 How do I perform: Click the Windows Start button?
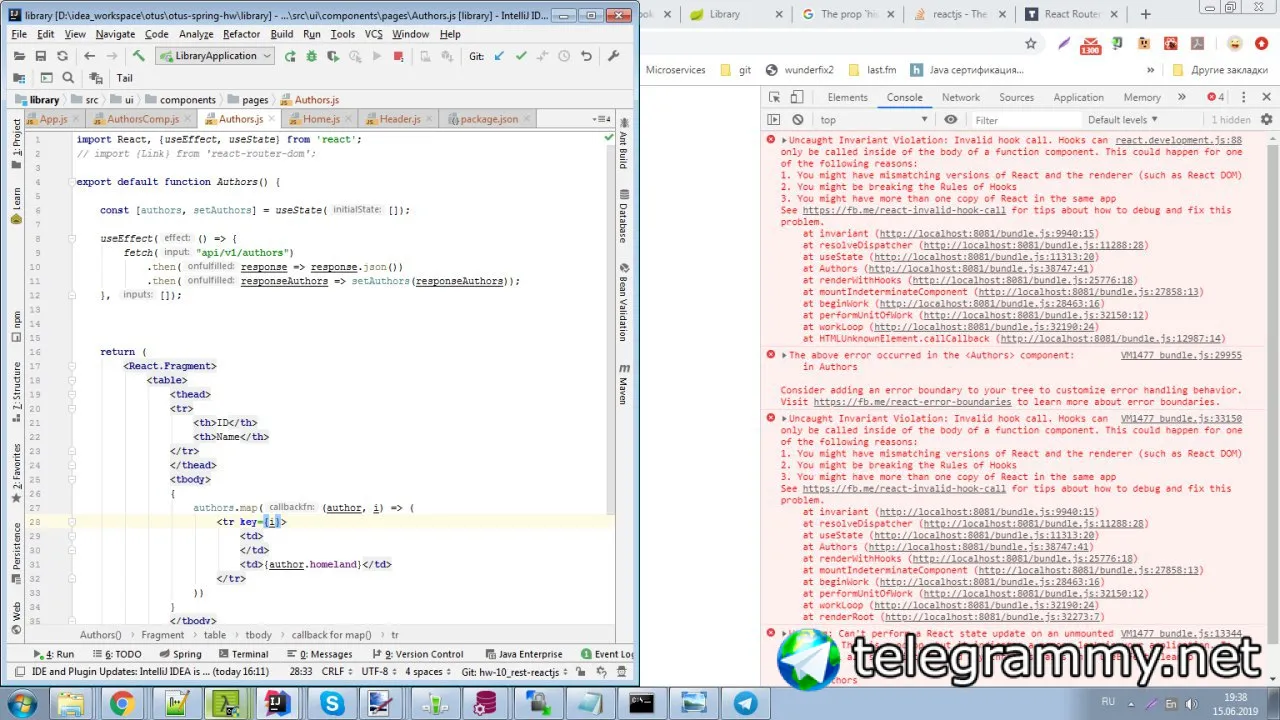(x=21, y=704)
